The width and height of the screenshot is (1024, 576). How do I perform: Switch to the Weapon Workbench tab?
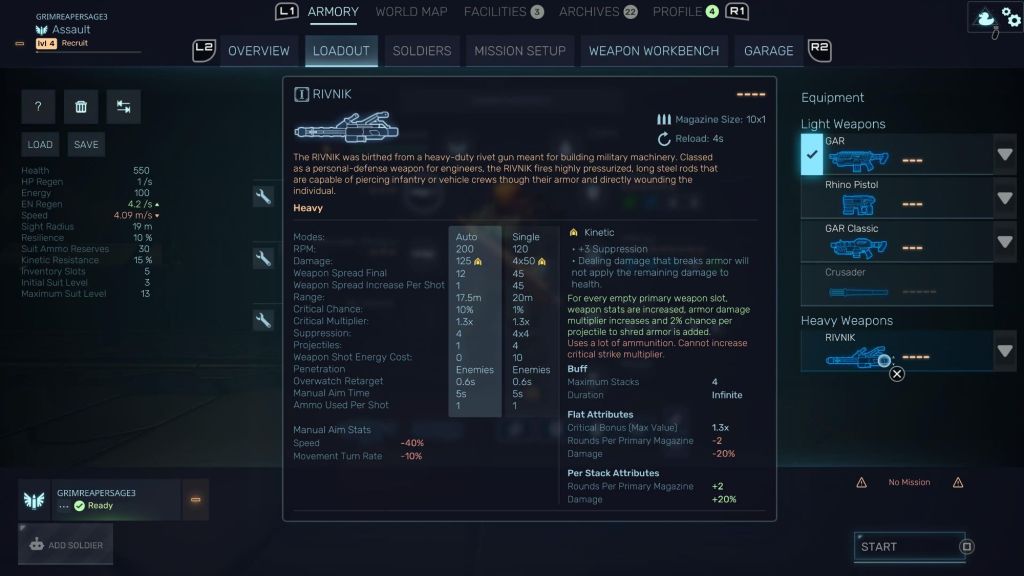654,51
